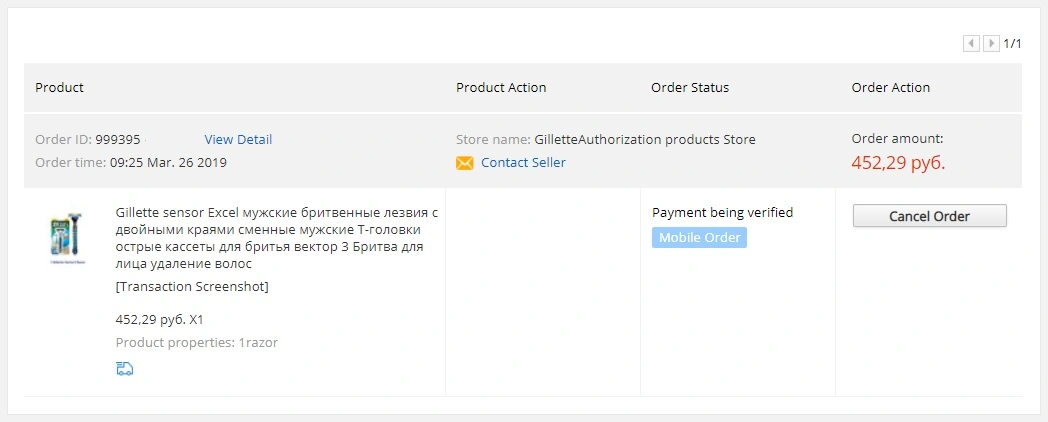Click the Order Action column header
The height and width of the screenshot is (422, 1048).
click(891, 88)
